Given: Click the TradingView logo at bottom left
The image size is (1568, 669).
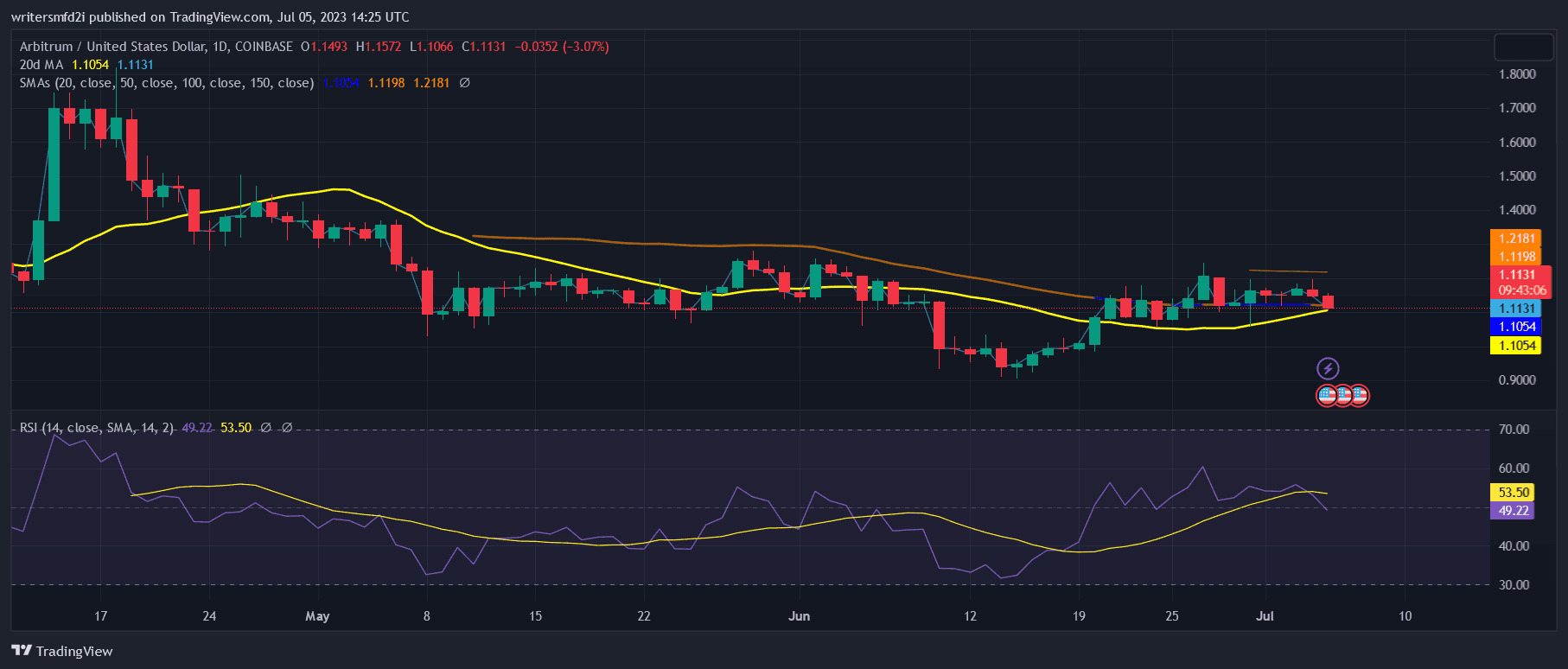Looking at the screenshot, I should pyautogui.click(x=62, y=651).
